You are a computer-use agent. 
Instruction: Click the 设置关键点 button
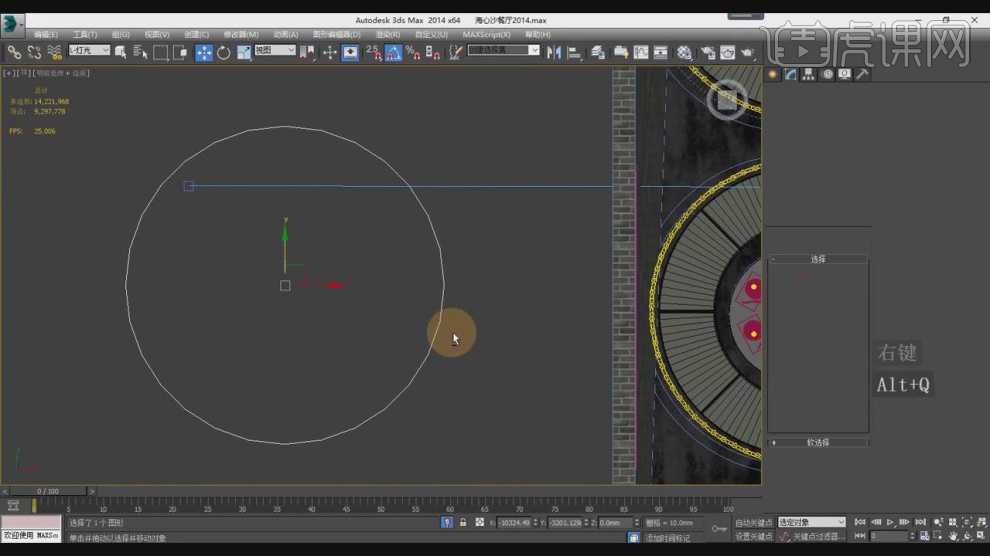tap(754, 536)
